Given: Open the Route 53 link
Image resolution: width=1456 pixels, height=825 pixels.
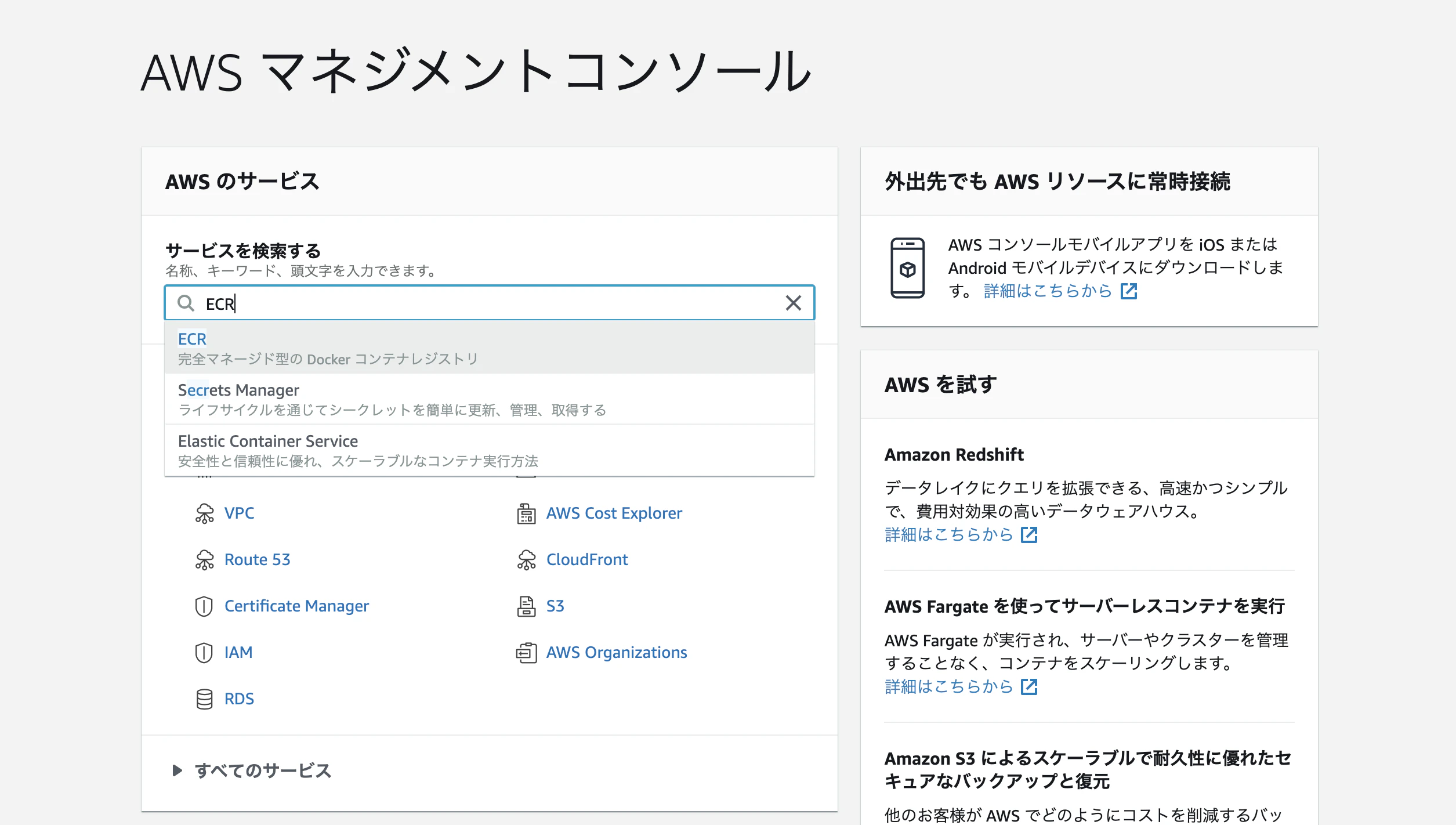Looking at the screenshot, I should (257, 560).
